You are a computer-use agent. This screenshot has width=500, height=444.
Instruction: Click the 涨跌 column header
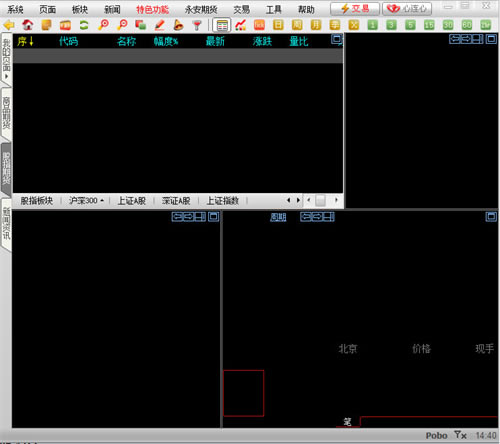coord(262,41)
